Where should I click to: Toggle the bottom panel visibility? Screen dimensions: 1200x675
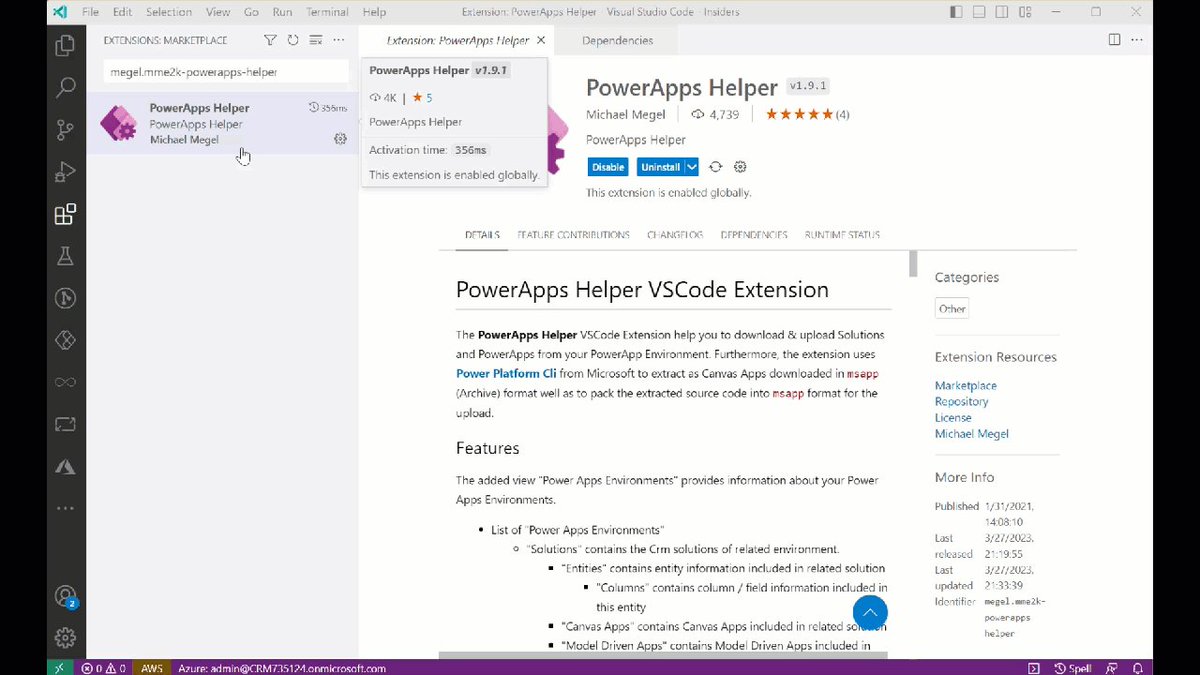[979, 12]
